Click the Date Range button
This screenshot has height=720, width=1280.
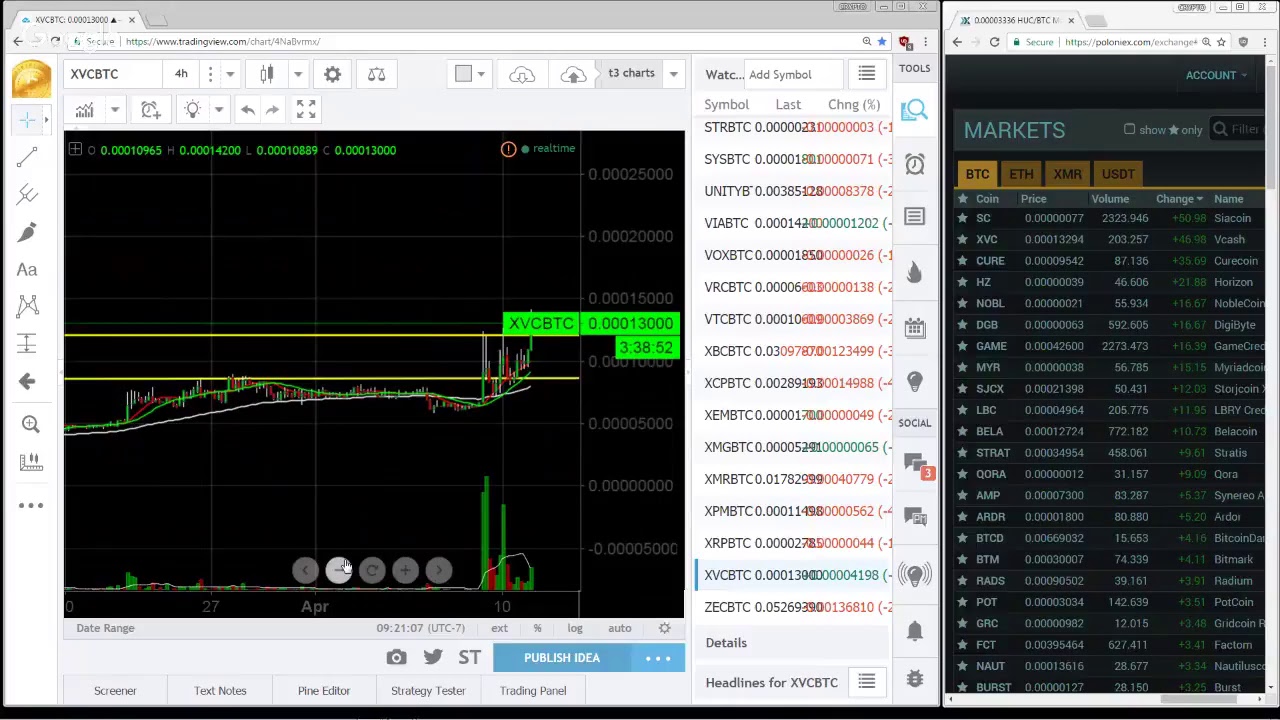pos(105,628)
